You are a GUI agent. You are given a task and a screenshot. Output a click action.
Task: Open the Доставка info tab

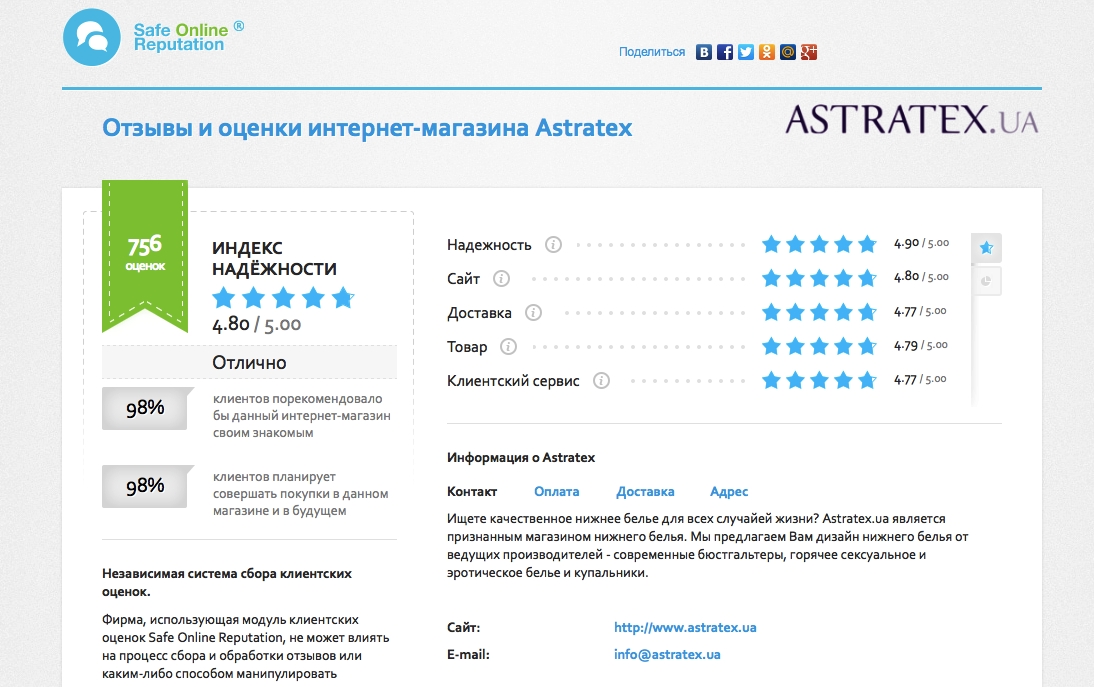click(645, 492)
